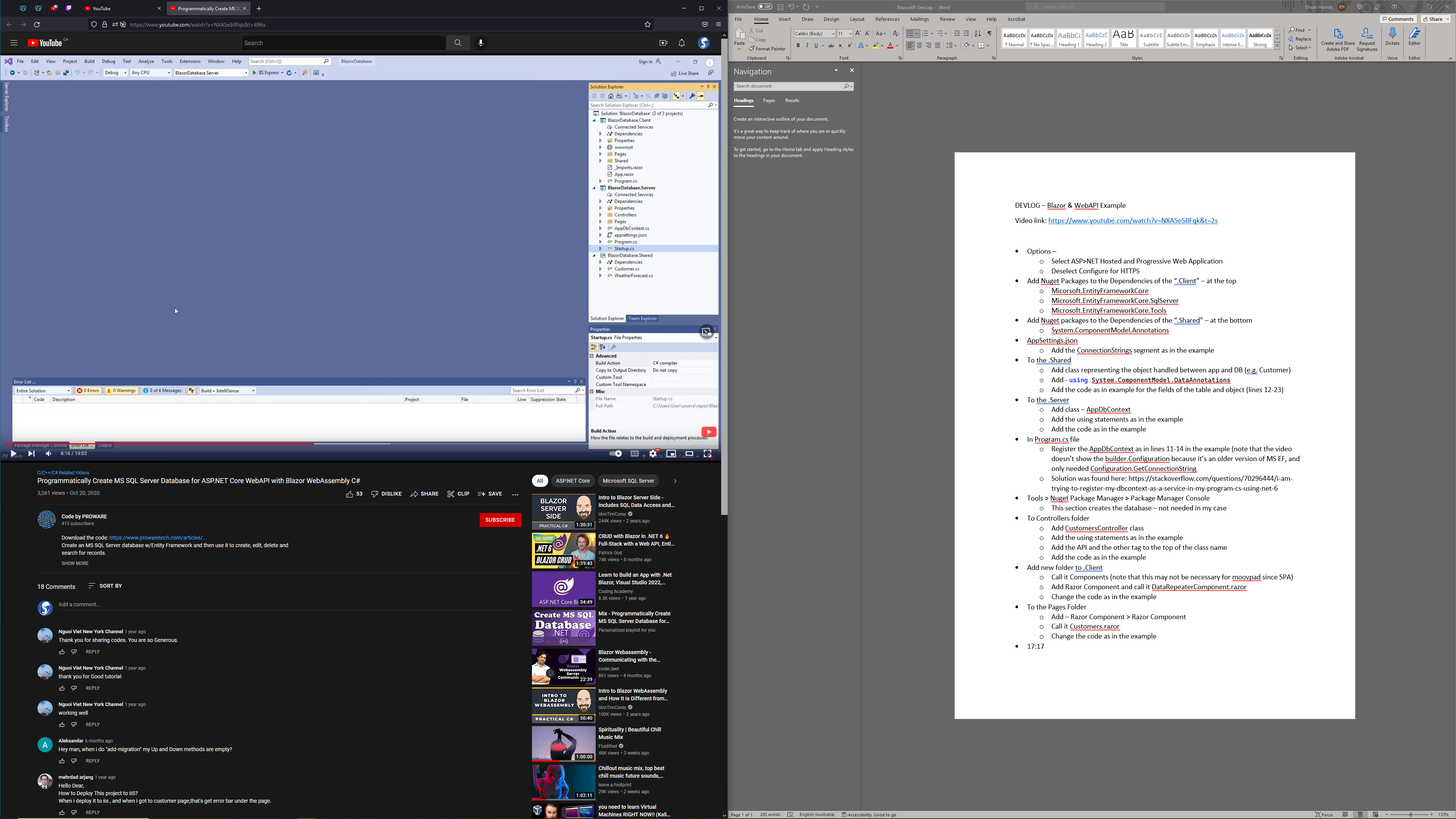Viewport: 1456px width, 819px height.
Task: Click DISLIKE under the video
Action: pyautogui.click(x=387, y=494)
